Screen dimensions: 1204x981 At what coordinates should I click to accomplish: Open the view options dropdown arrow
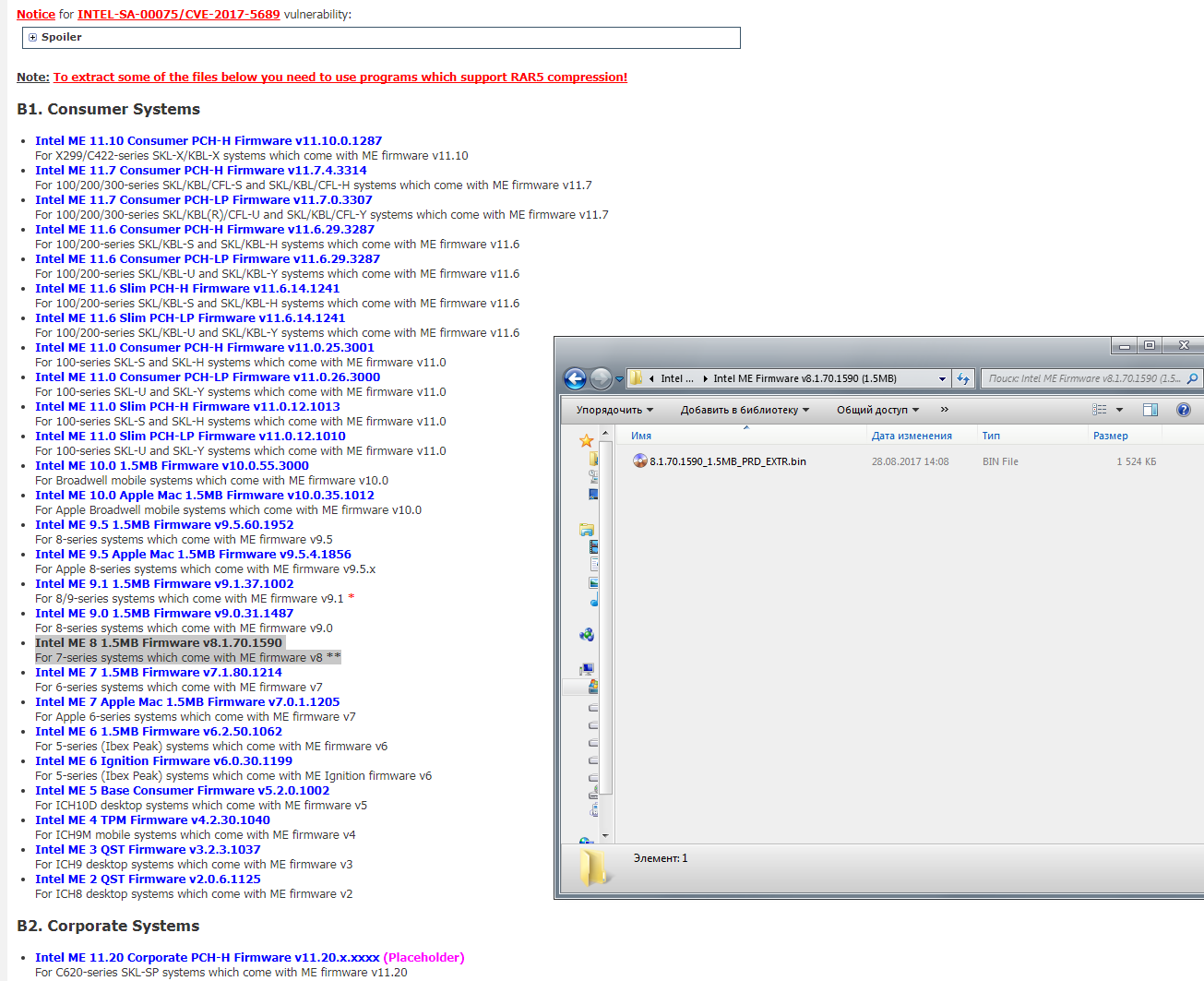click(x=1120, y=410)
